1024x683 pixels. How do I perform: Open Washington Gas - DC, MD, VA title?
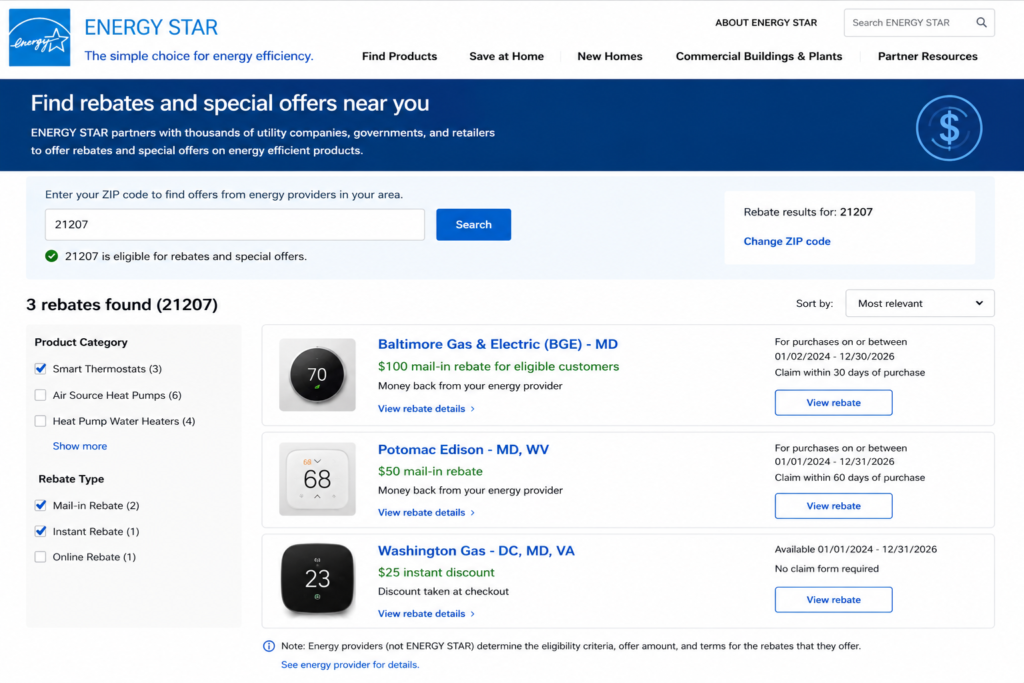(476, 550)
